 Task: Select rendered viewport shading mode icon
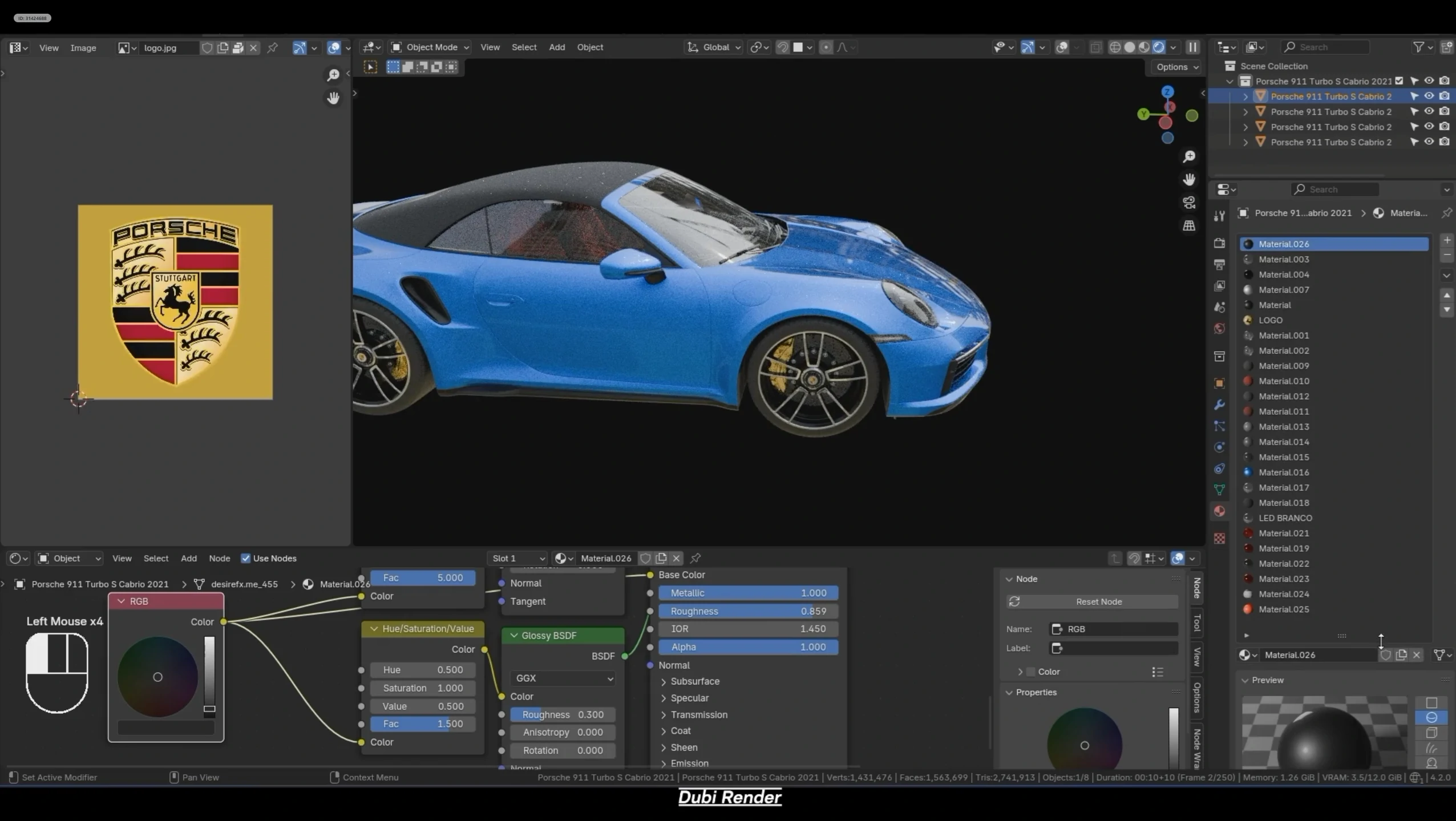click(x=1159, y=47)
